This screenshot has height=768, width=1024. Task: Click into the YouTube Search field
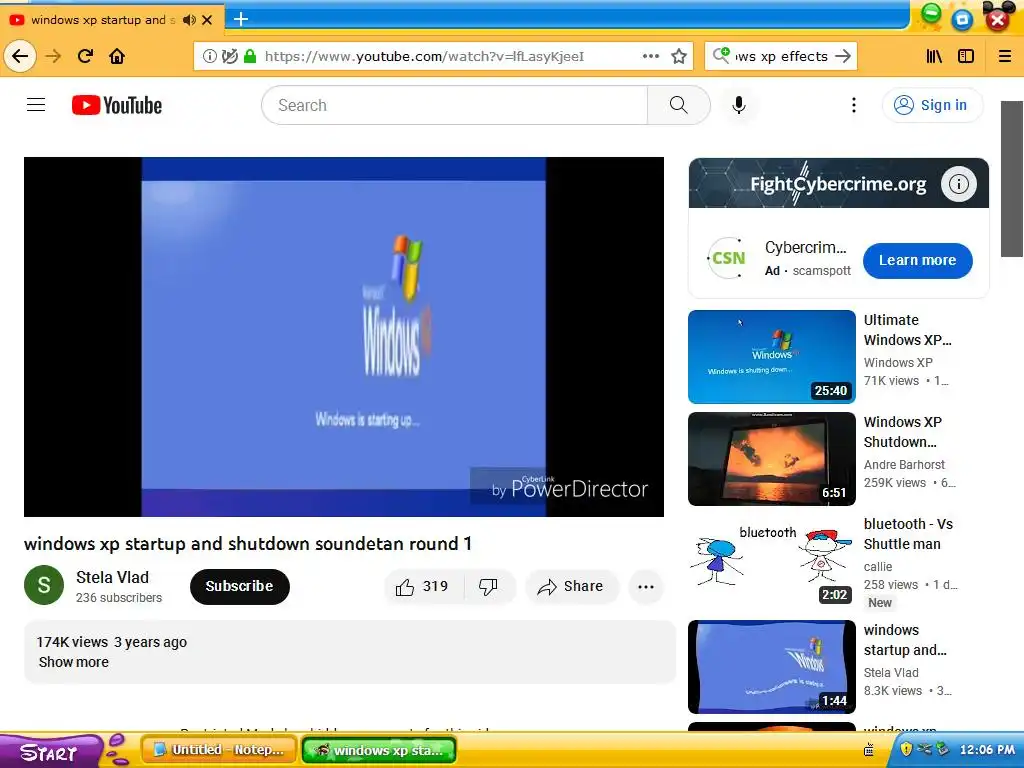[x=455, y=105]
